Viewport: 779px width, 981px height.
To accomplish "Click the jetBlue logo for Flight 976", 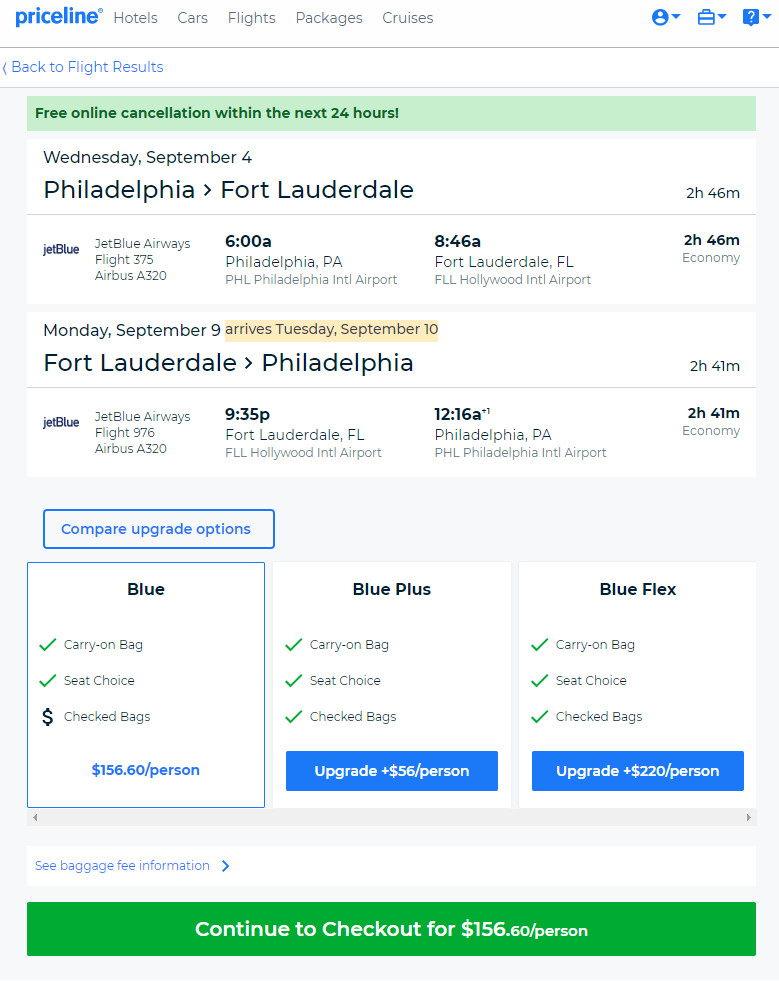I will click(61, 422).
